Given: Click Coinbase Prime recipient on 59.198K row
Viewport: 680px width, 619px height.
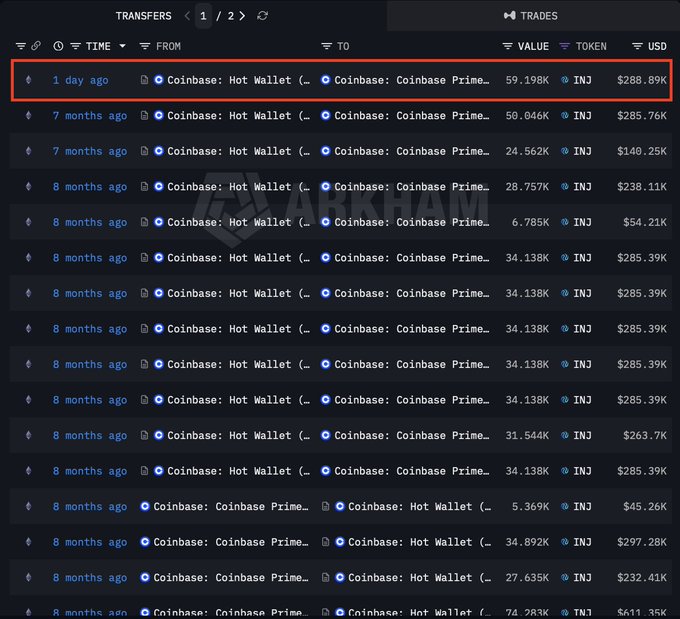Looking at the screenshot, I should coord(412,80).
